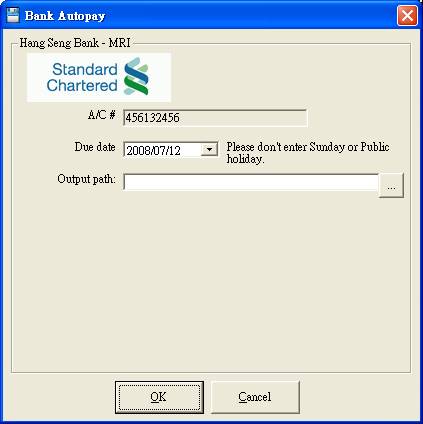Click the empty area below Output path
This screenshot has width=423, height=424.
coord(211,283)
